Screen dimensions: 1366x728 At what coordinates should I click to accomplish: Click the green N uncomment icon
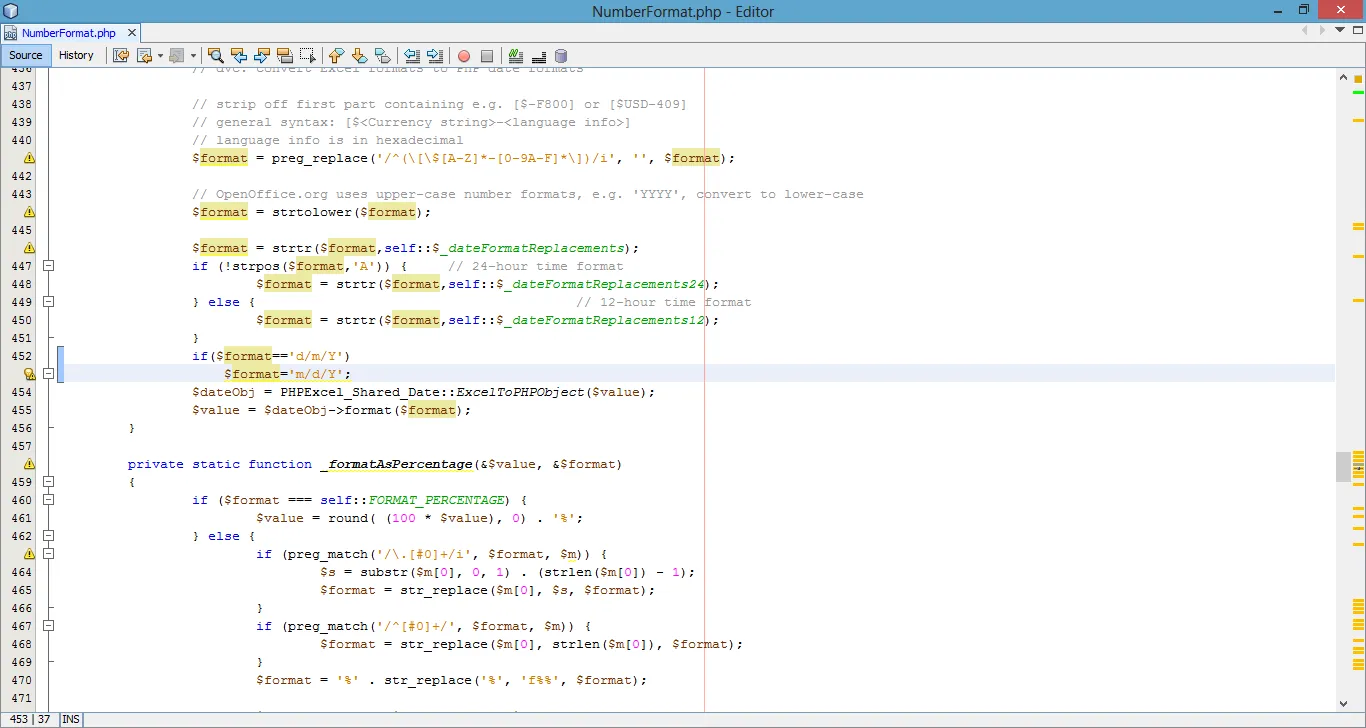tap(515, 56)
